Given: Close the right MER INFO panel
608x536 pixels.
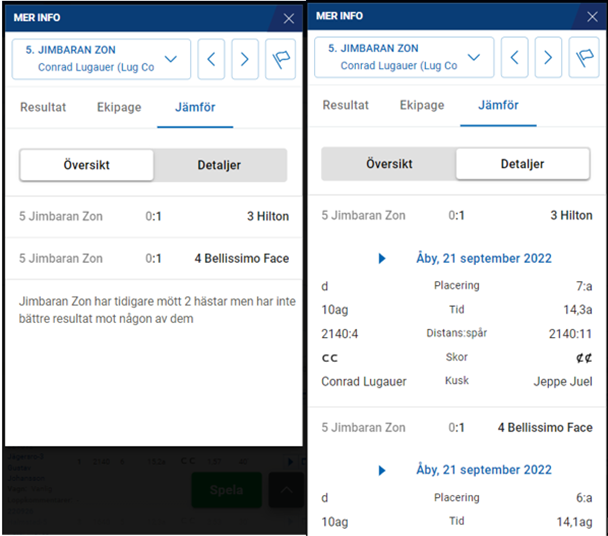Looking at the screenshot, I should pos(592,17).
